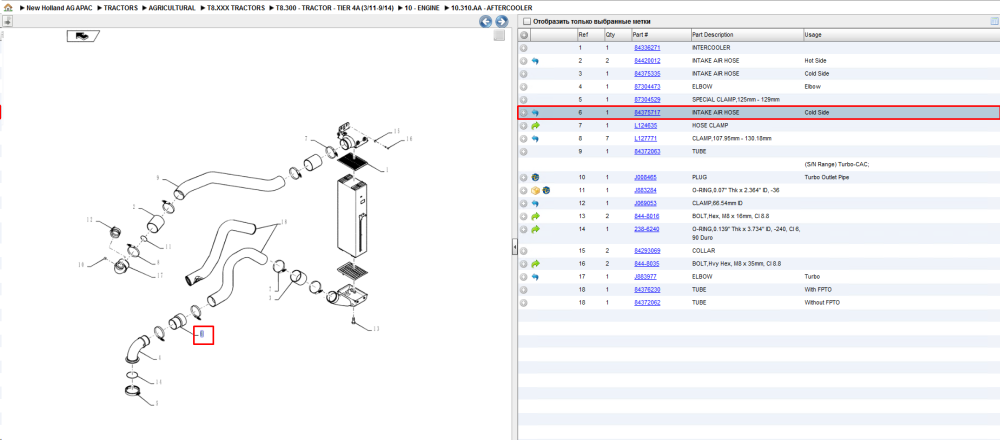Click the box package icon on row J883284
The image size is (1000, 440).
point(535,190)
